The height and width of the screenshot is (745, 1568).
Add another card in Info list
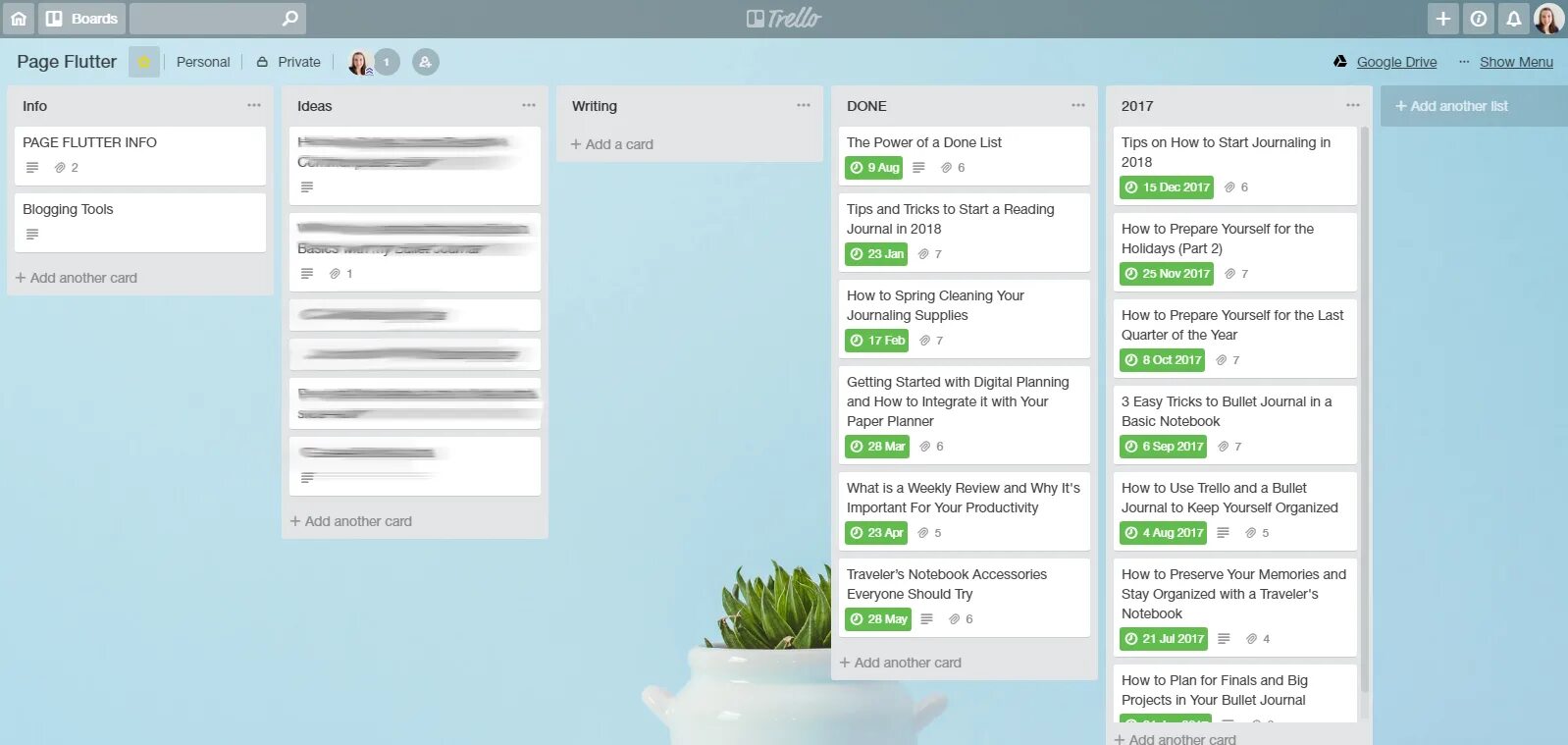click(x=77, y=278)
